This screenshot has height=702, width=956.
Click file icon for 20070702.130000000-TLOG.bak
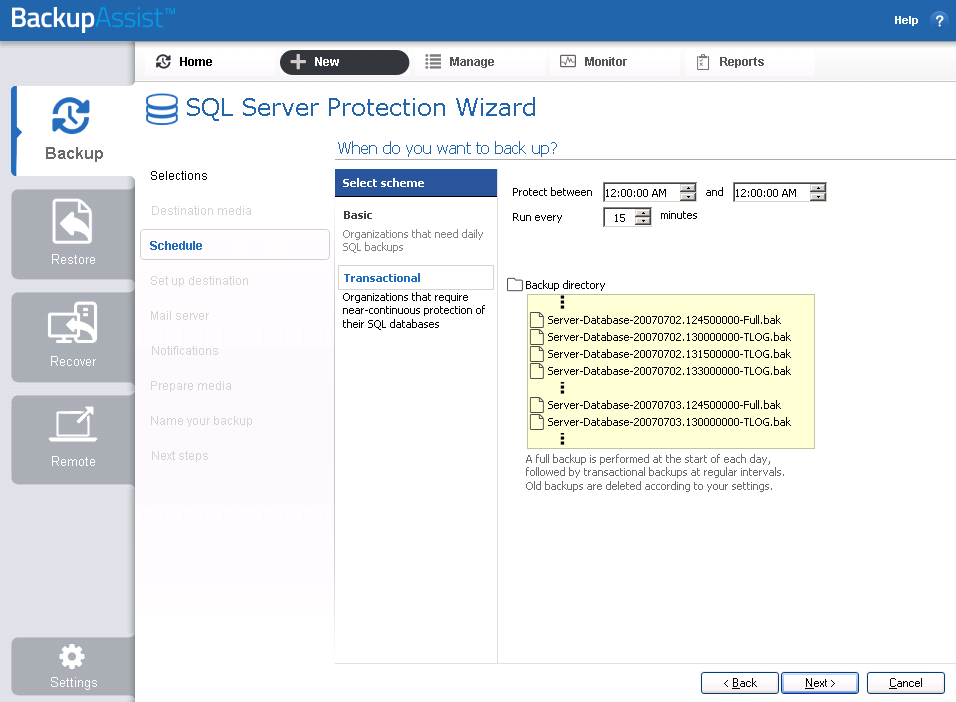537,337
